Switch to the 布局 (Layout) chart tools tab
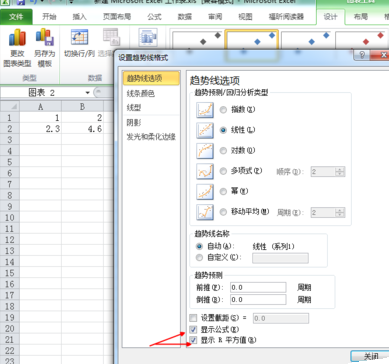 (x=361, y=16)
